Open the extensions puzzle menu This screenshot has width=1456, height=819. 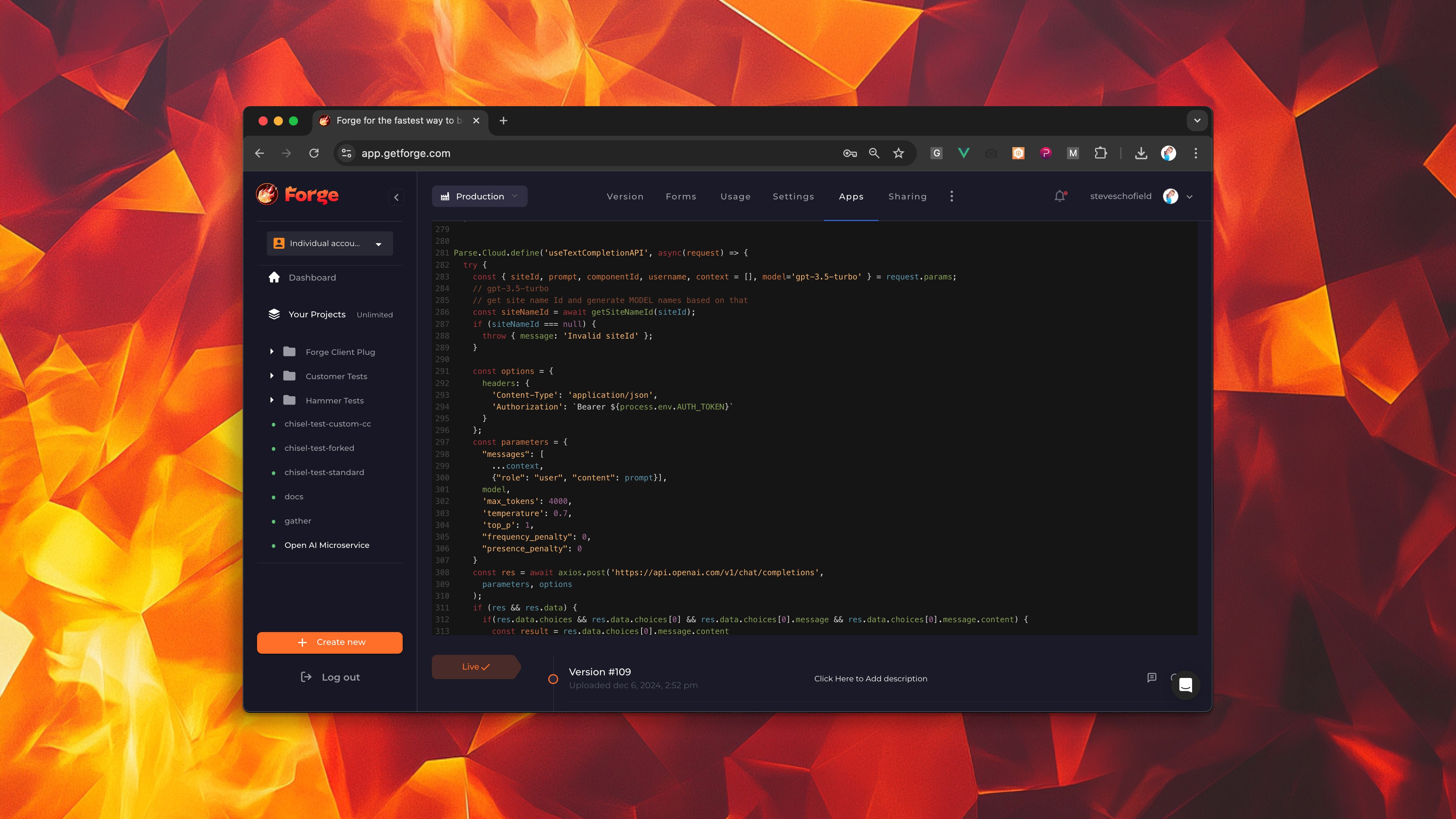1100,153
